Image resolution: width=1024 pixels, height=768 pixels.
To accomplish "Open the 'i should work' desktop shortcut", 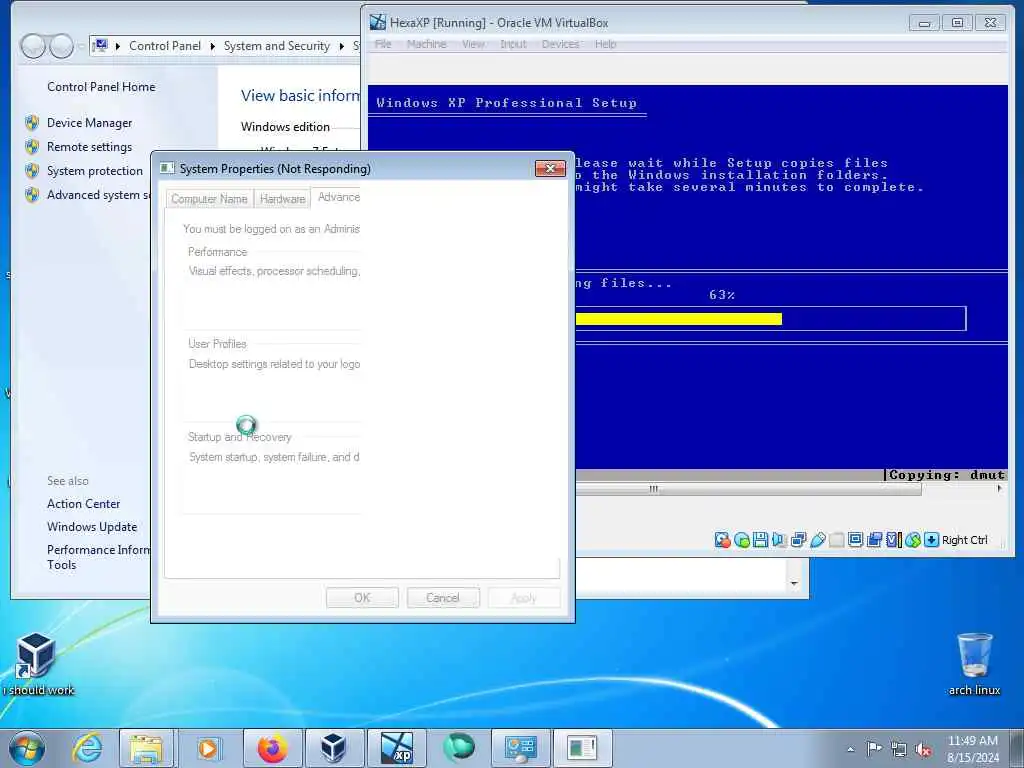I will pyautogui.click(x=38, y=664).
